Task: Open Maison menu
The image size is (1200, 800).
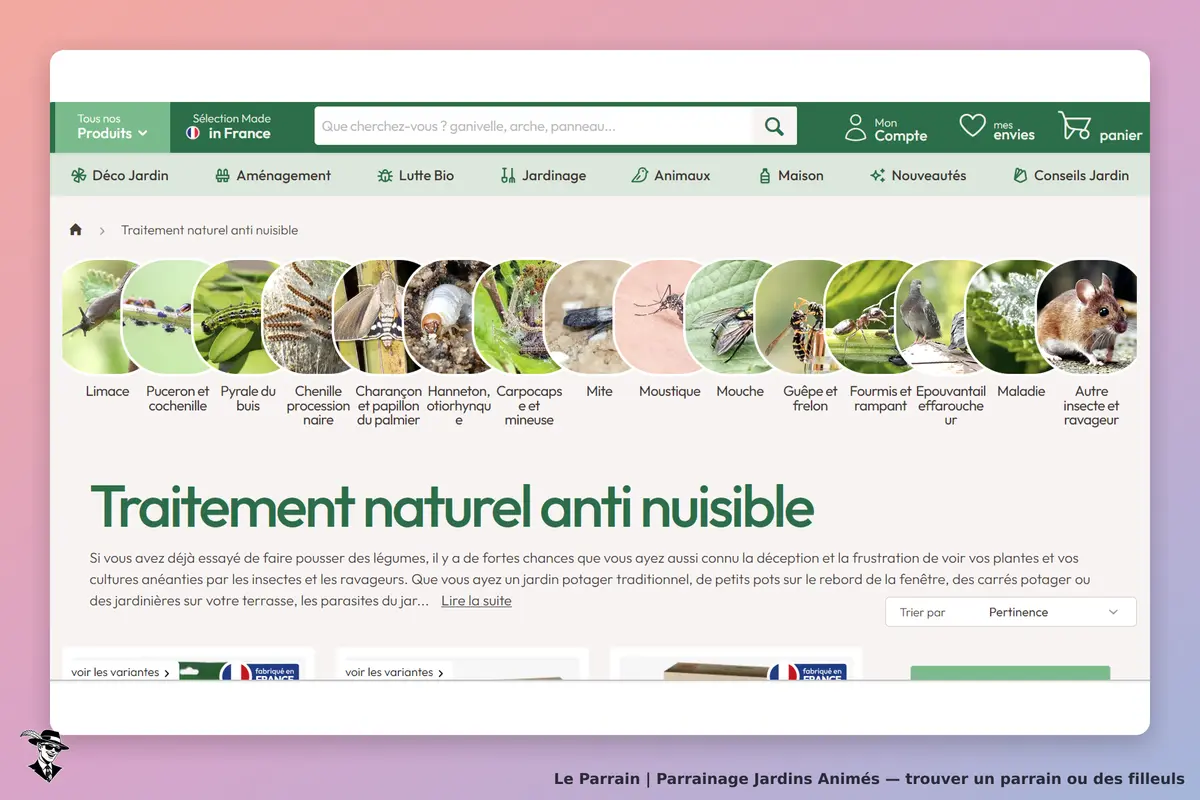Action: [791, 175]
